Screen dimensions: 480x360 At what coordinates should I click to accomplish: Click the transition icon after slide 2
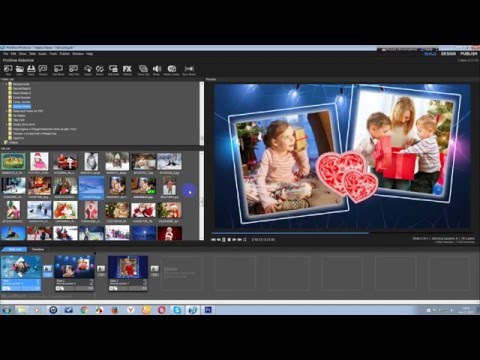point(101,271)
